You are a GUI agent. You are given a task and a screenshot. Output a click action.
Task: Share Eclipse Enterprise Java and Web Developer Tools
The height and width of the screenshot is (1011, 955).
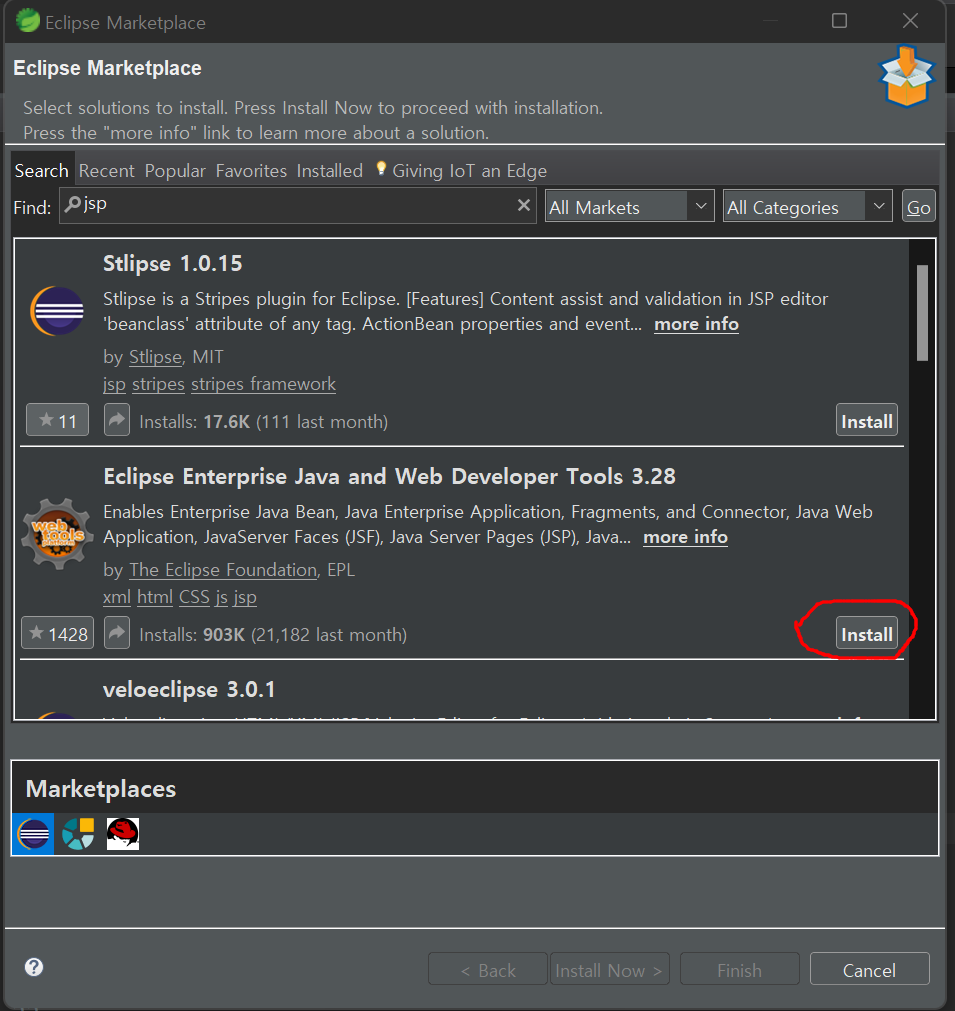(x=117, y=633)
